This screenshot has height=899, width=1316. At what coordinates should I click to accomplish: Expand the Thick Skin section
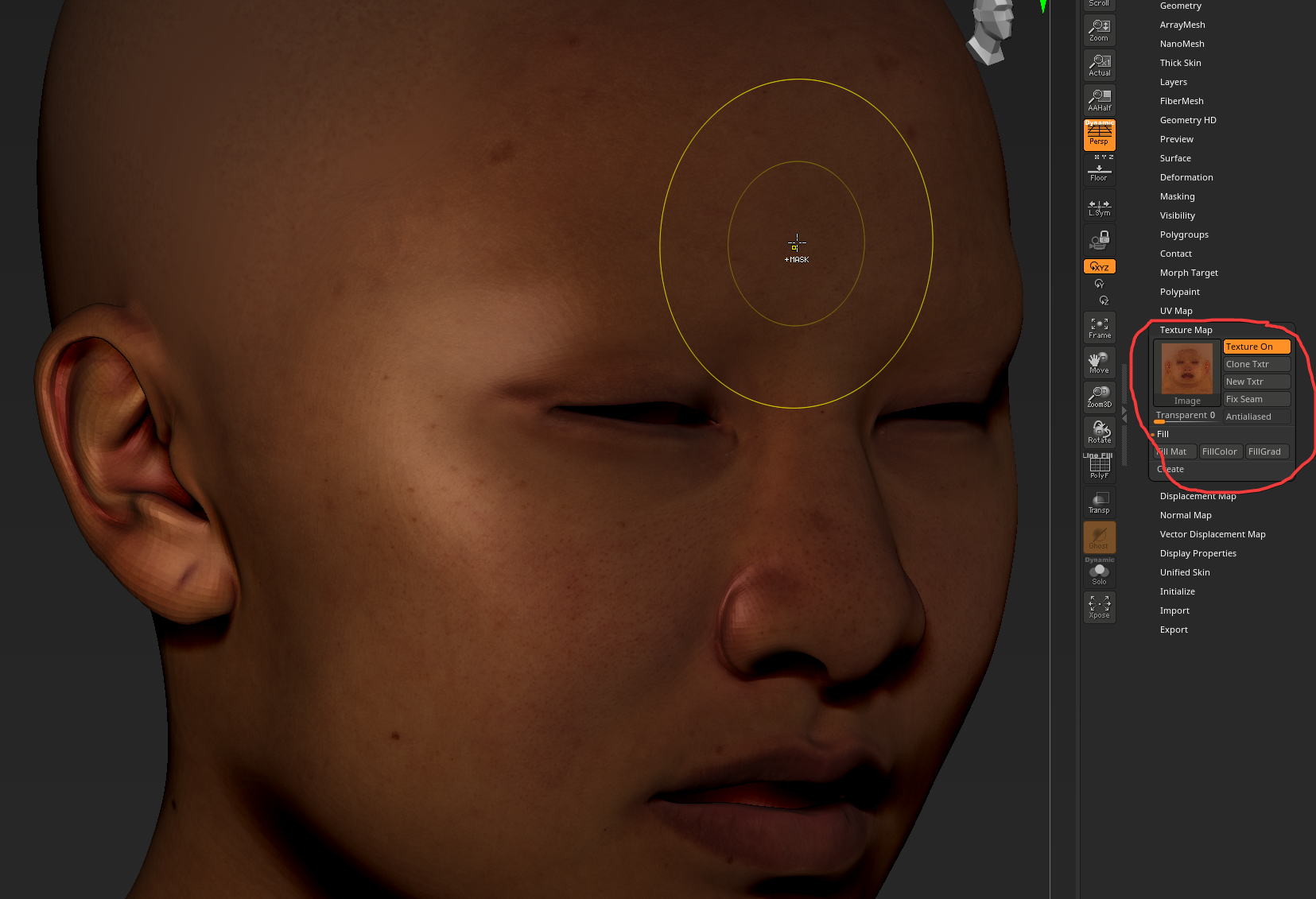coord(1180,63)
